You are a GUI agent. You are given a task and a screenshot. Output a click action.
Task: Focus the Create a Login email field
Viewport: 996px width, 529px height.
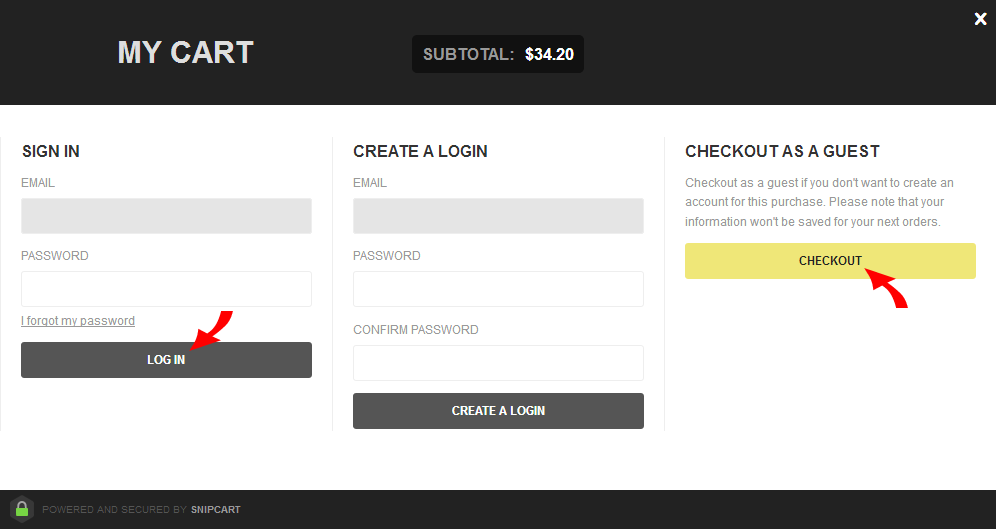[498, 216]
